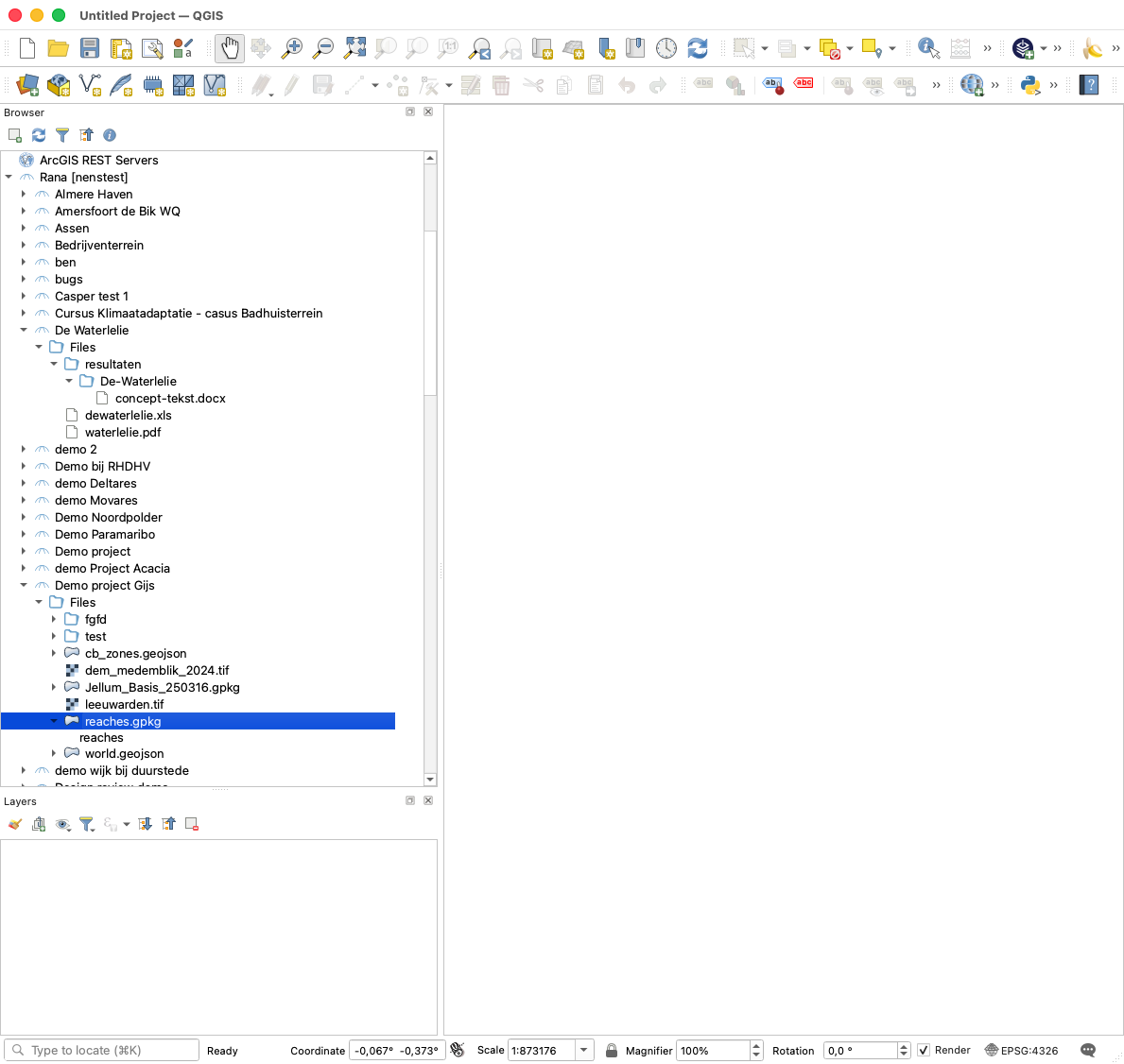1124x1064 pixels.
Task: Increase Magnifier with the stepper up arrow
Action: pos(756,1046)
